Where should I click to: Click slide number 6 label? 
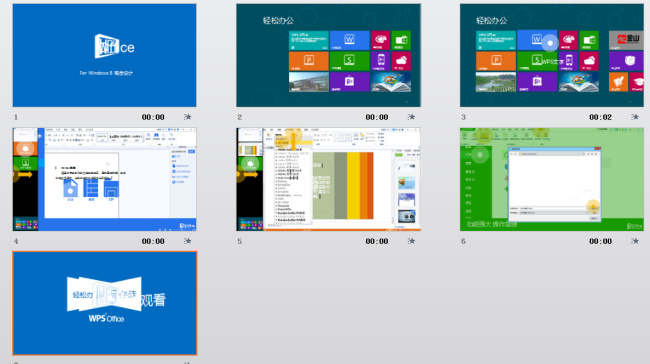(x=463, y=241)
